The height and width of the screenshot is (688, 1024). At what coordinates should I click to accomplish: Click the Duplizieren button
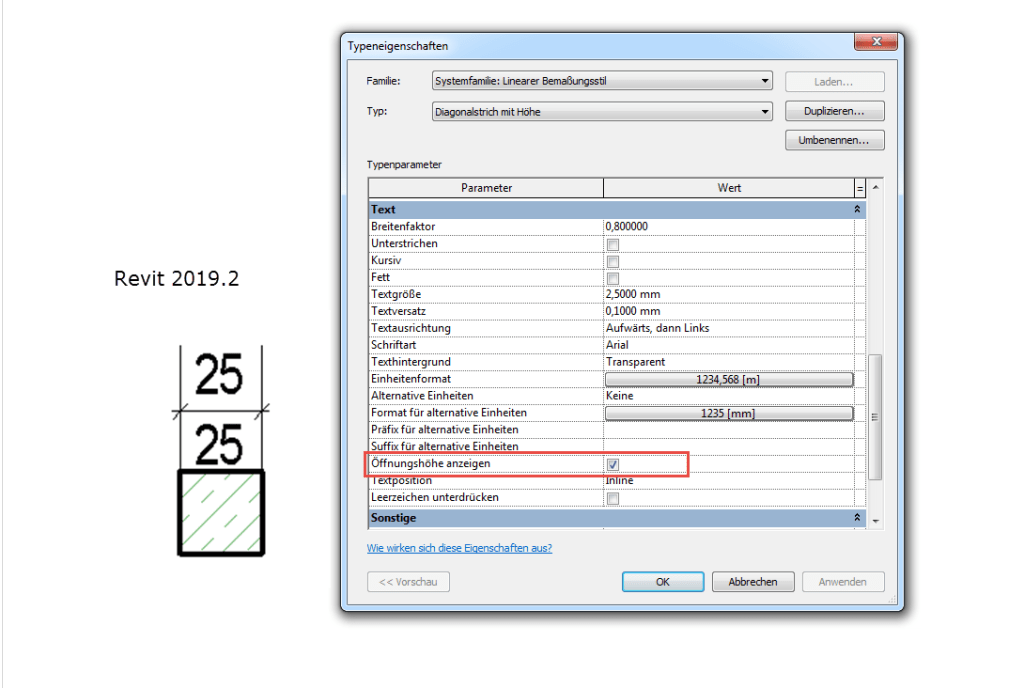[x=834, y=111]
